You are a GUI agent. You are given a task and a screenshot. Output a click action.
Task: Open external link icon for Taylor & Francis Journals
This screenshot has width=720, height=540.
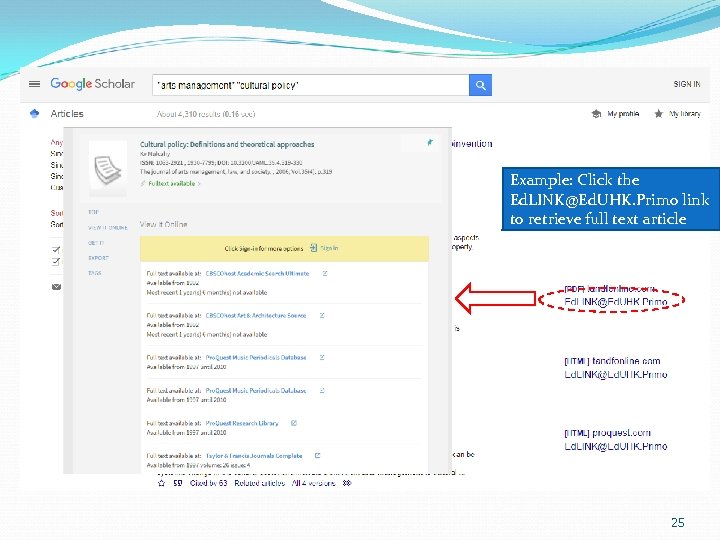coord(317,456)
